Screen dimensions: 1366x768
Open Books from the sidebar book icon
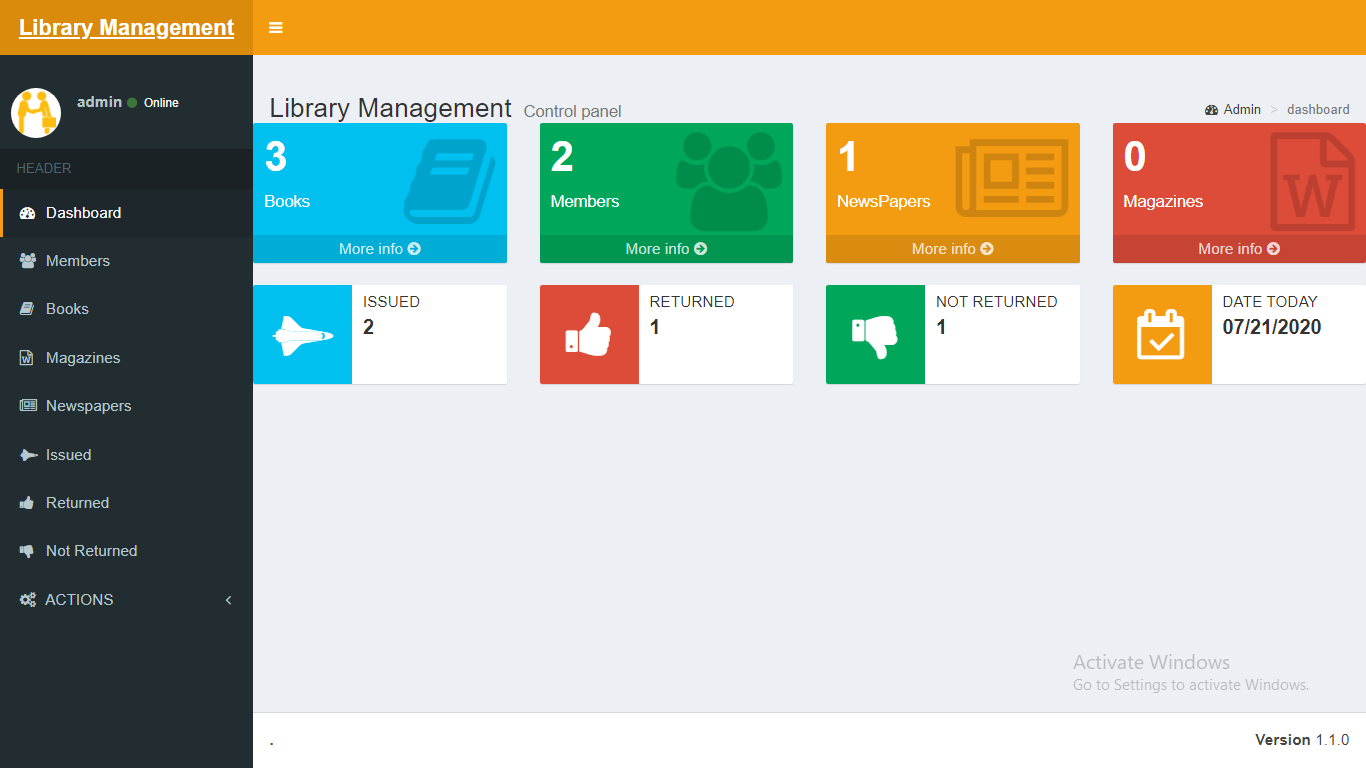(x=26, y=308)
